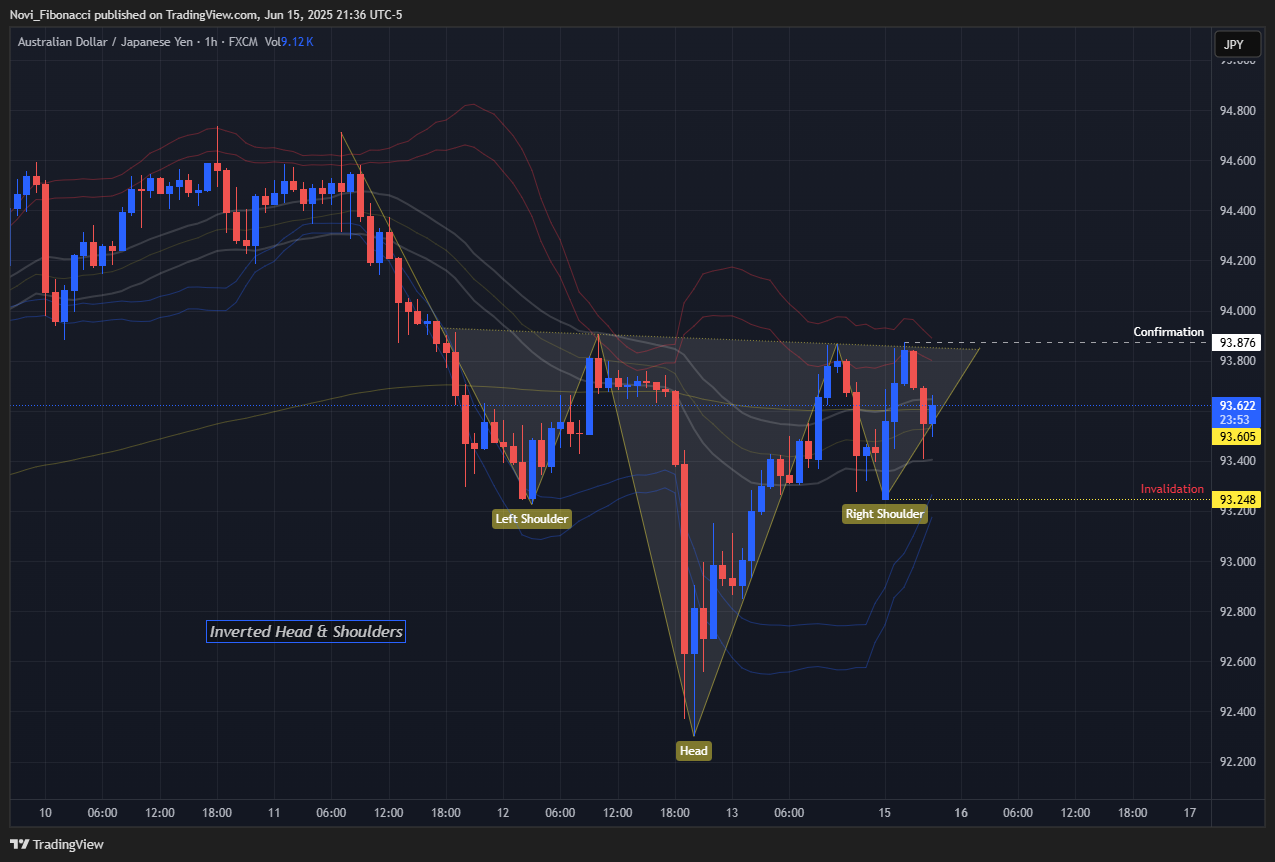Click the 93.000 price axis label

pos(1238,561)
